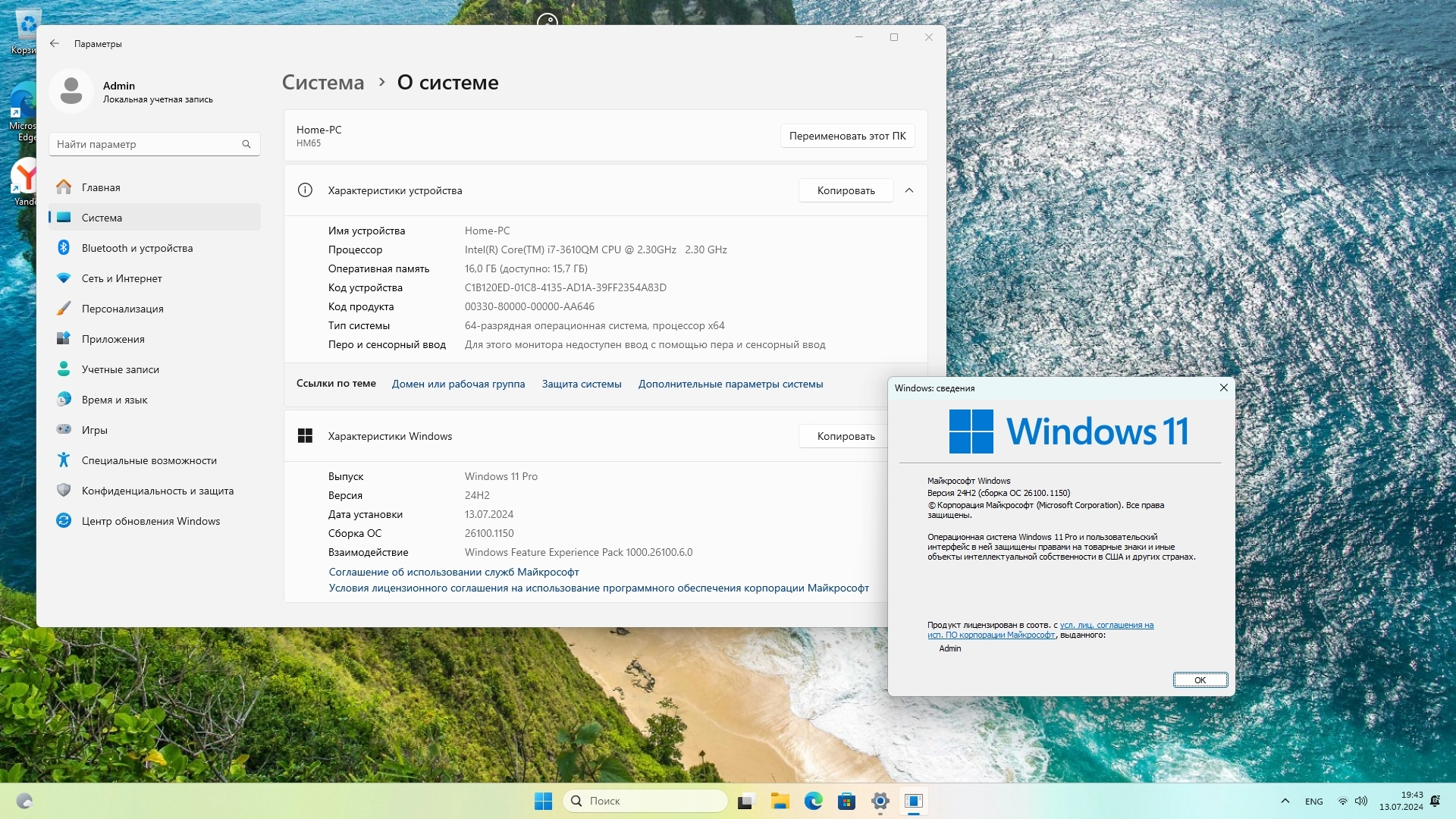Click the Windows Start button
This screenshot has width=1456, height=819.
coord(543,801)
